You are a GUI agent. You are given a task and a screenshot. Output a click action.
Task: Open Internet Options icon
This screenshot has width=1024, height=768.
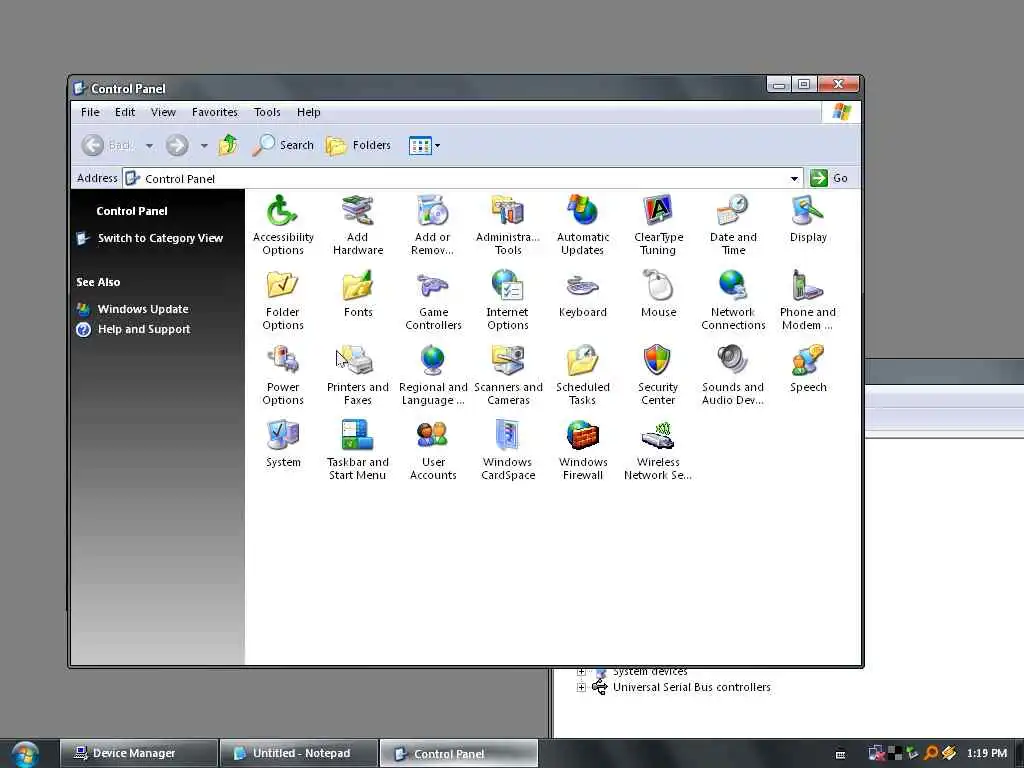pyautogui.click(x=507, y=300)
